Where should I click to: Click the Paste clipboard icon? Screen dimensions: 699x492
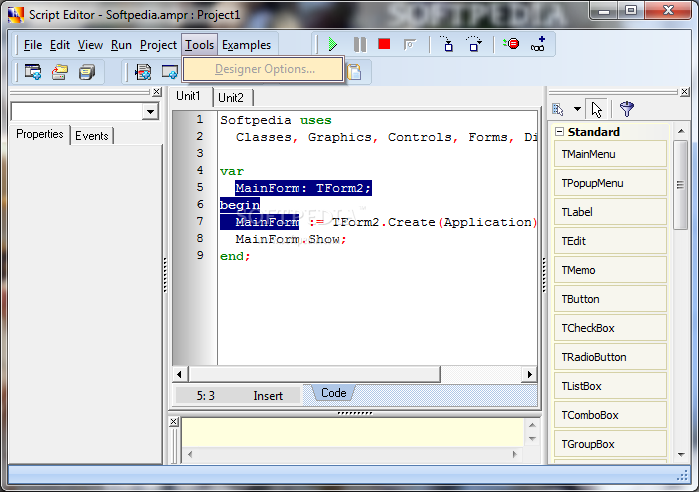coord(354,72)
